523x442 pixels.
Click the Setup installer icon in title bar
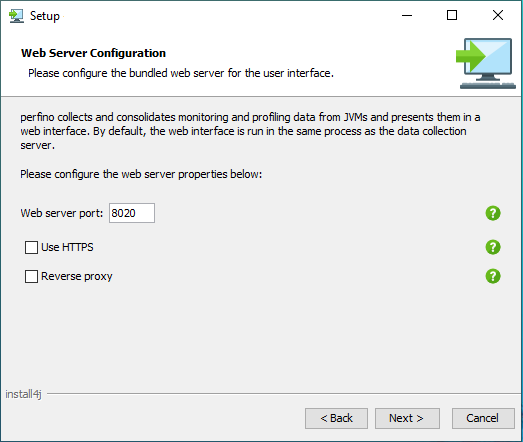point(16,16)
